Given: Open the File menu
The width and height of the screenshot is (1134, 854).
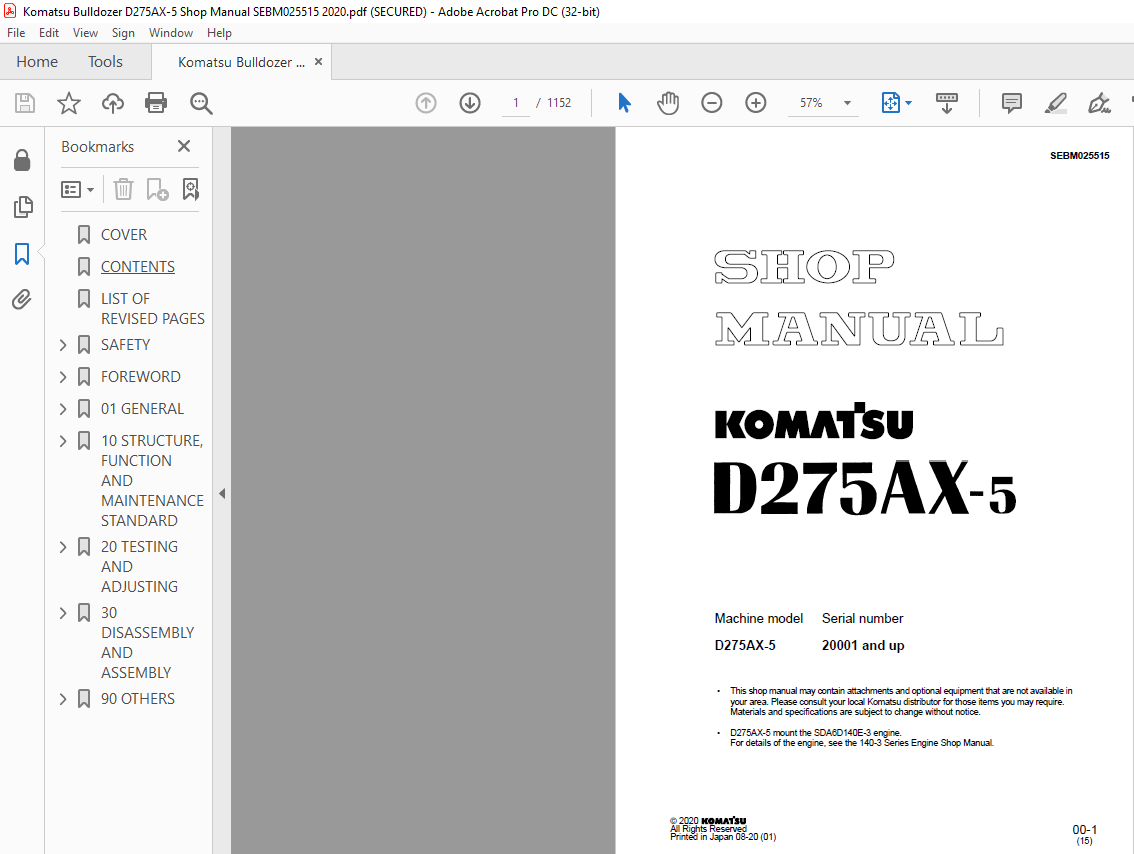Looking at the screenshot, I should click(16, 33).
